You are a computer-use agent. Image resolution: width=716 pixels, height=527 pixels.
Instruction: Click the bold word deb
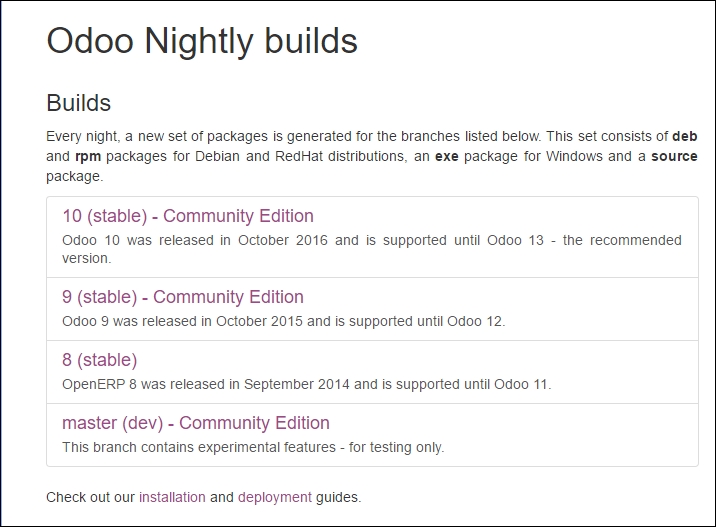684,136
